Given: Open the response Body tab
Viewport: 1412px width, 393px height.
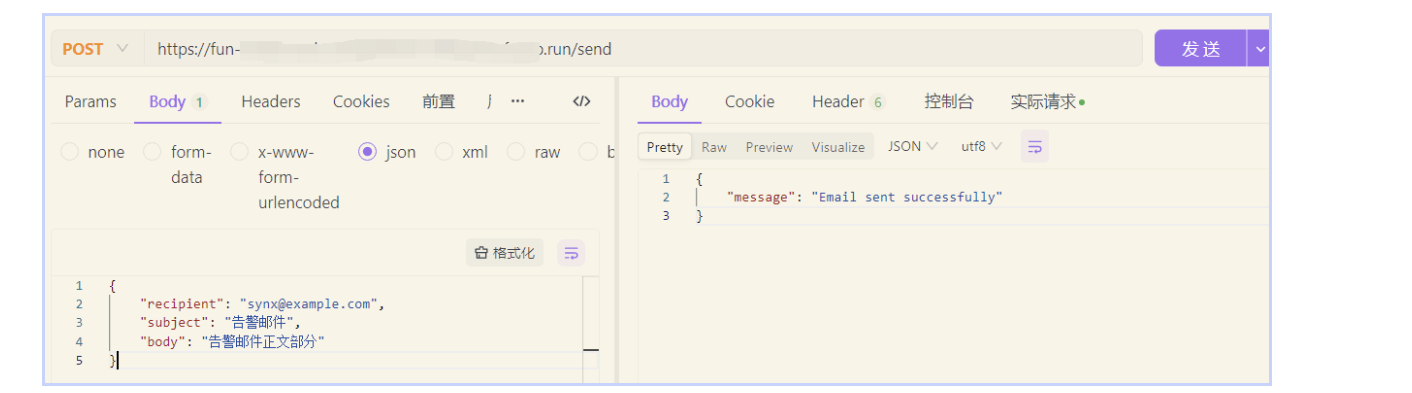Looking at the screenshot, I should coord(669,102).
